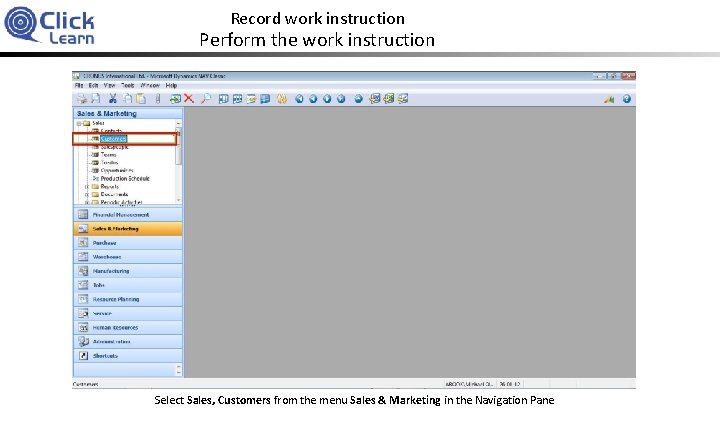Select Salespeople in the Sales tree
720x437 pixels.
point(114,147)
